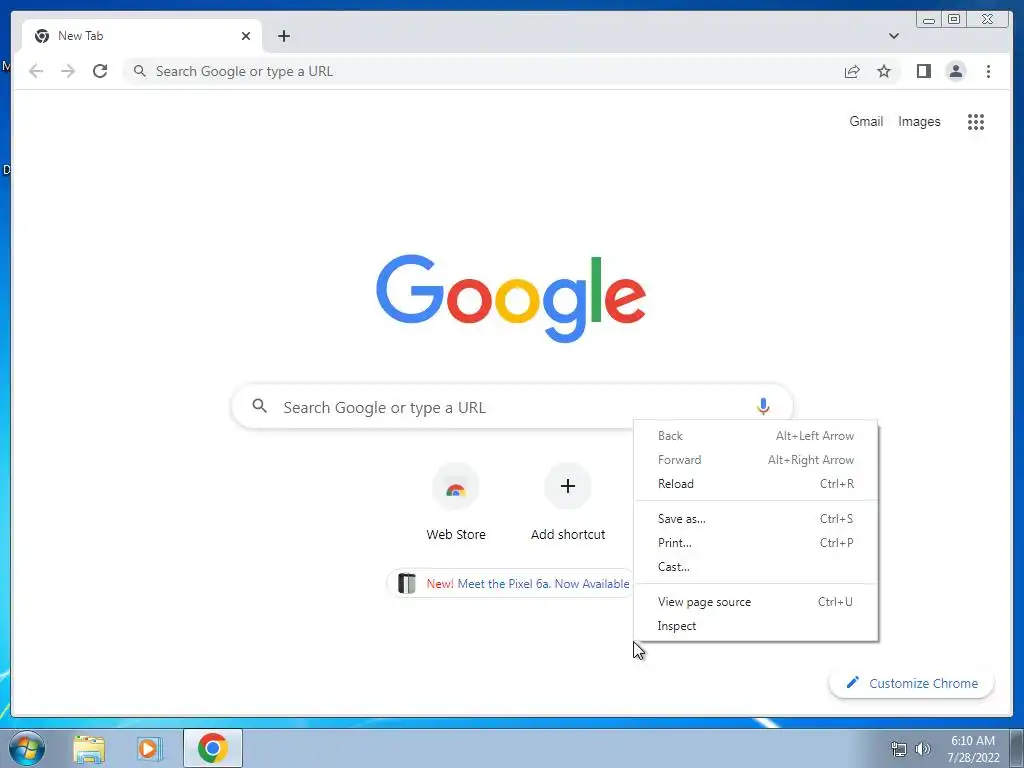Click the Chrome favicon on the New Tab tab
The width and height of the screenshot is (1024, 768).
click(x=42, y=36)
